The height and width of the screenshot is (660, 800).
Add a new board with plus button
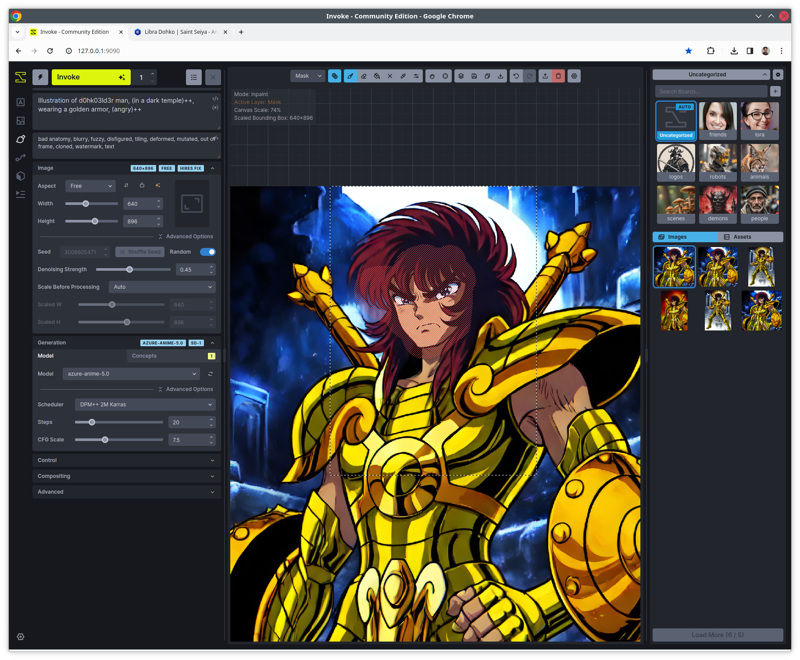775,91
